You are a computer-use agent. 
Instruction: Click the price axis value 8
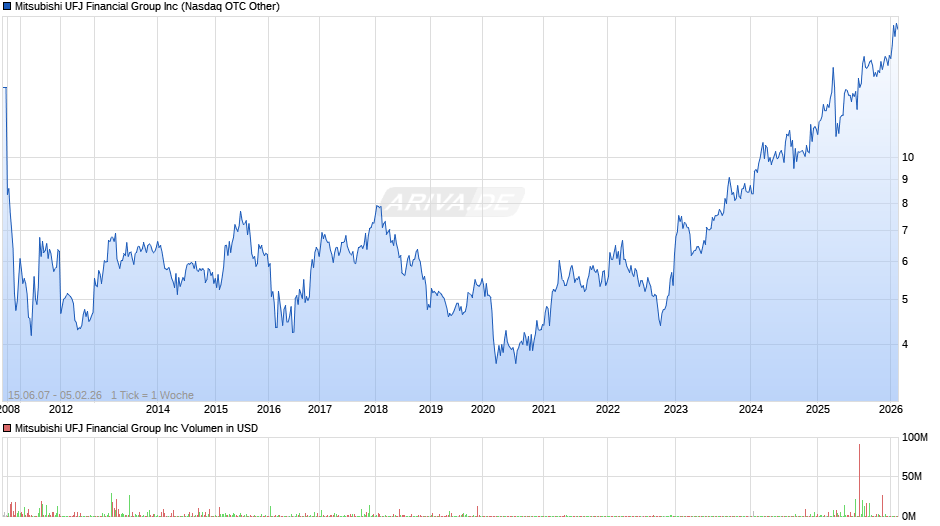coord(905,203)
